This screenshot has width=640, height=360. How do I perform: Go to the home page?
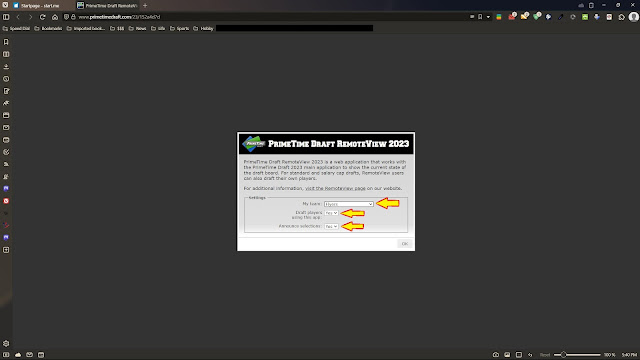[x=55, y=17]
